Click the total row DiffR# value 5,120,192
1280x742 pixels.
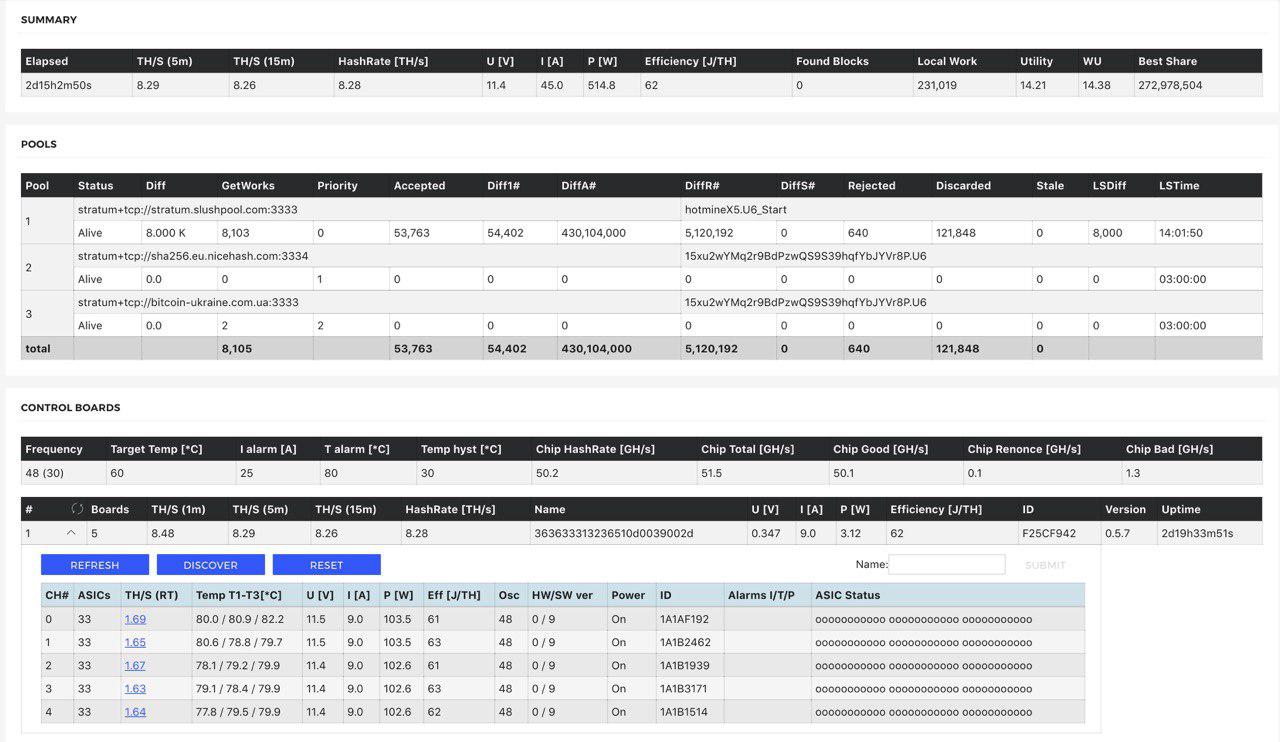coord(711,349)
